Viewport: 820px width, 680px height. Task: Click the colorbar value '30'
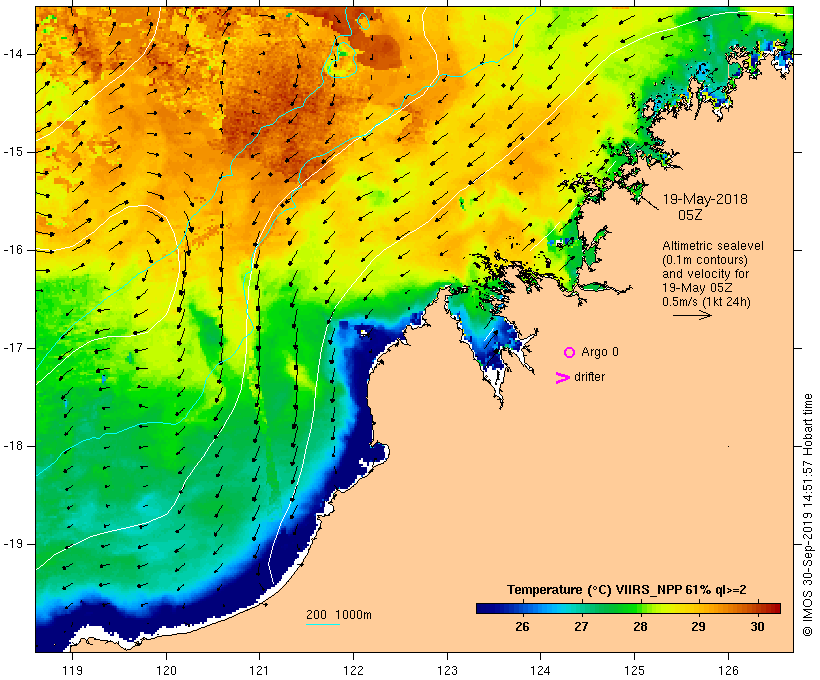coord(757,626)
